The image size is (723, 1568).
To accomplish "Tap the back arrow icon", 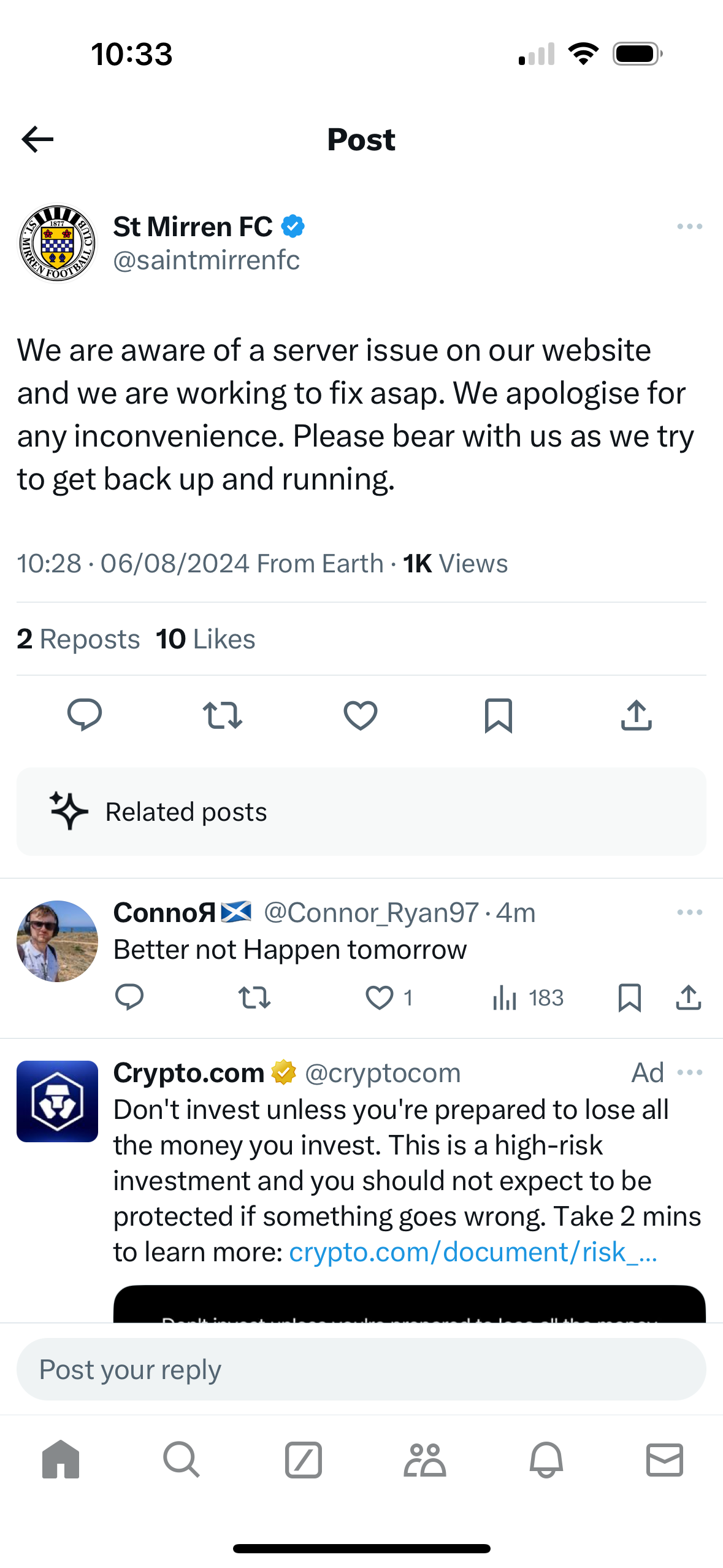I will (x=37, y=139).
